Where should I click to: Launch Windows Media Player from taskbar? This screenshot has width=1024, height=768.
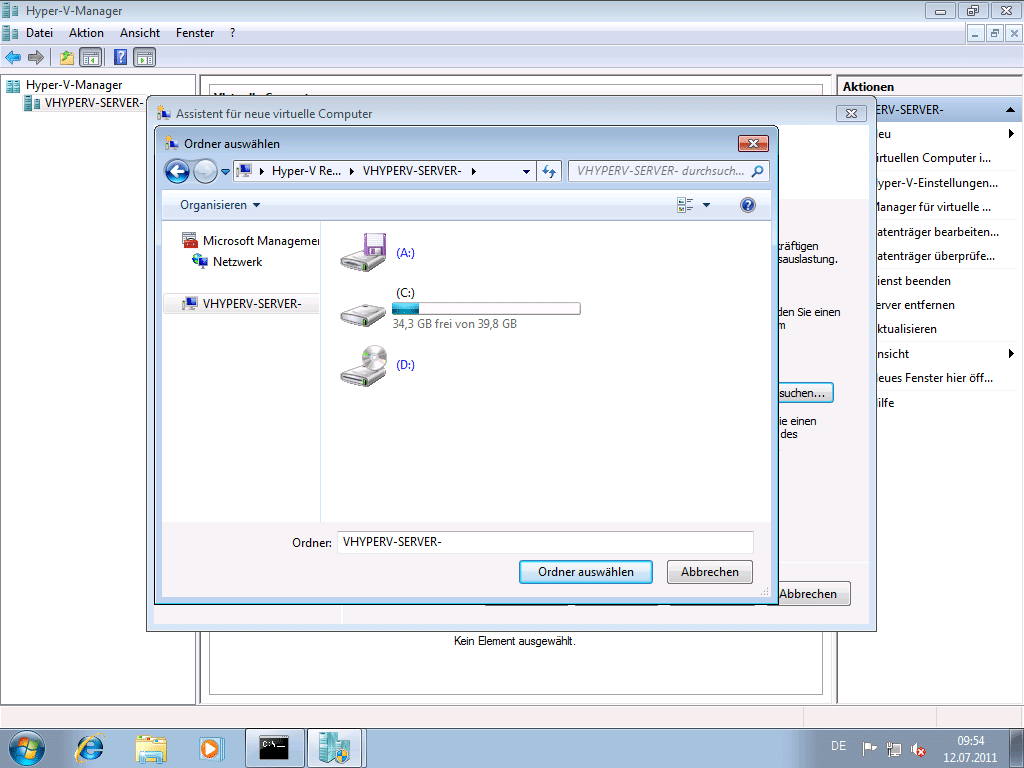tap(212, 748)
